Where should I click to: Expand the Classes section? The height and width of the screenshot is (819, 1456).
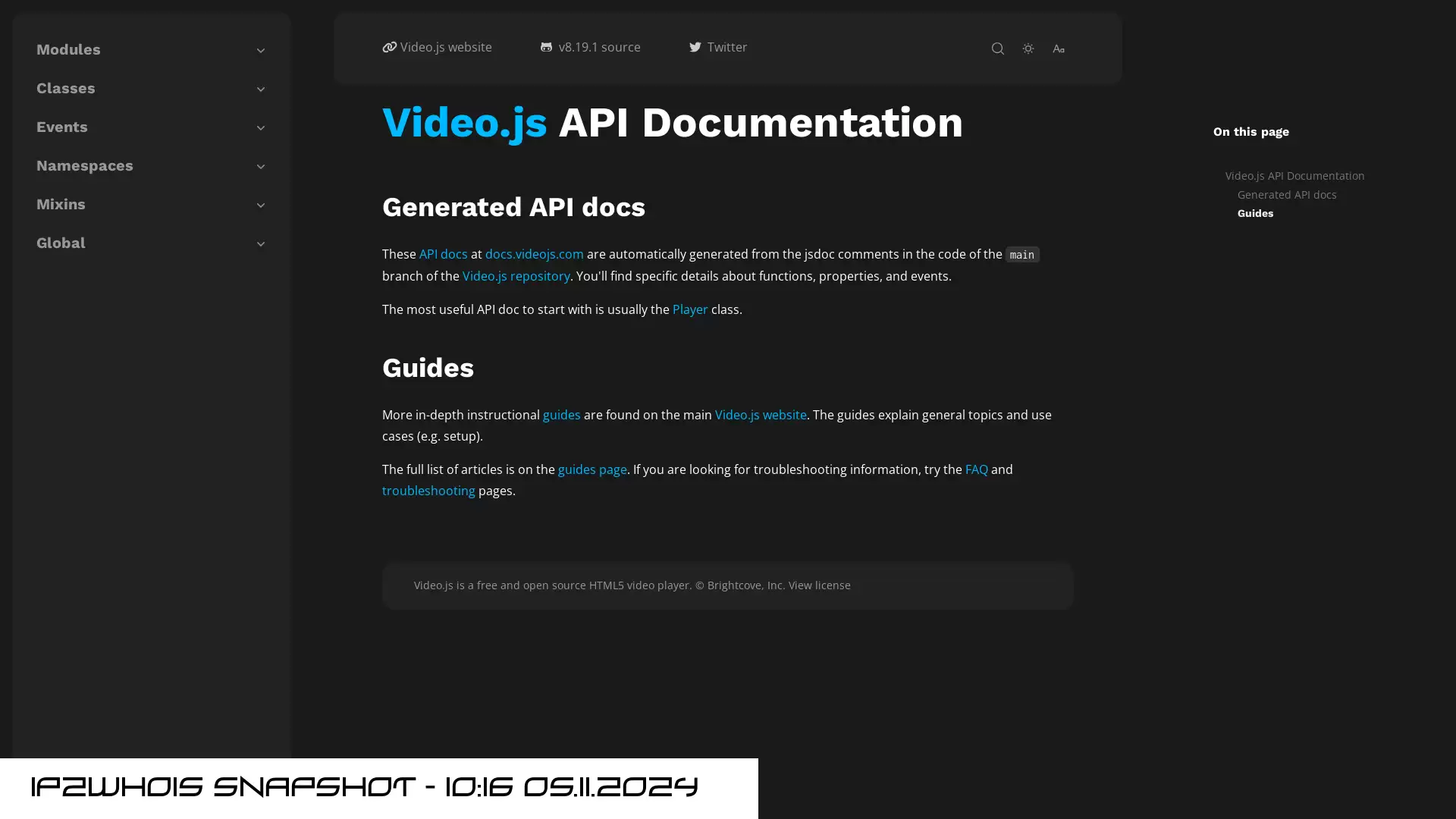(262, 88)
